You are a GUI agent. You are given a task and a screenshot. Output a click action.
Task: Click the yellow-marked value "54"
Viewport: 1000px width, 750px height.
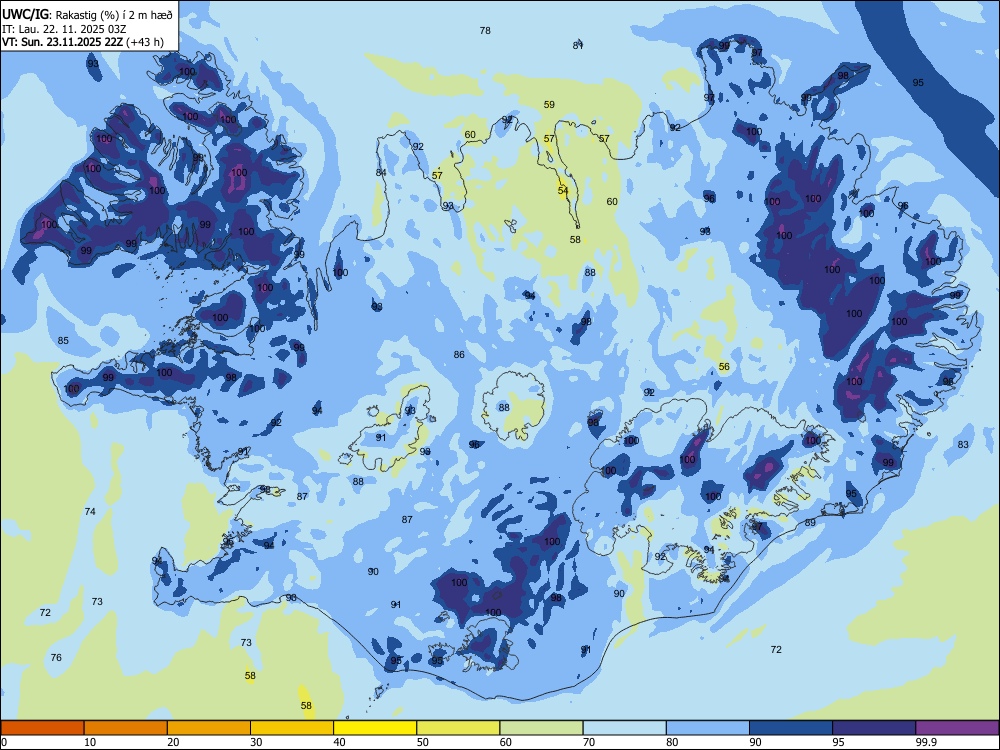(x=562, y=191)
